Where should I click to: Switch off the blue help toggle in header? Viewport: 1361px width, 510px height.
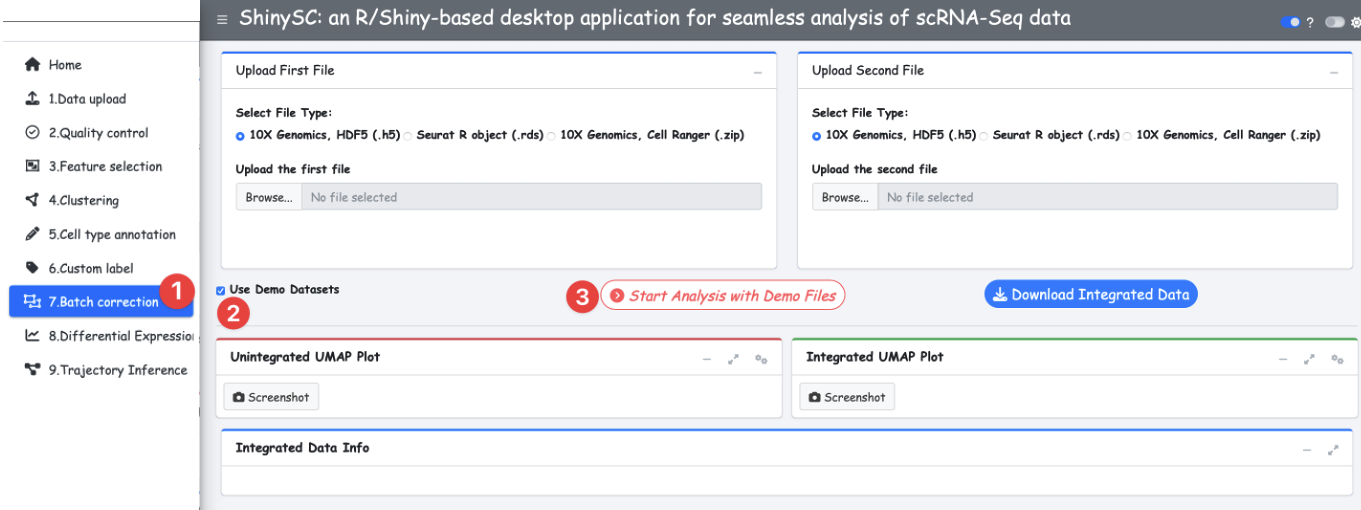click(1290, 22)
